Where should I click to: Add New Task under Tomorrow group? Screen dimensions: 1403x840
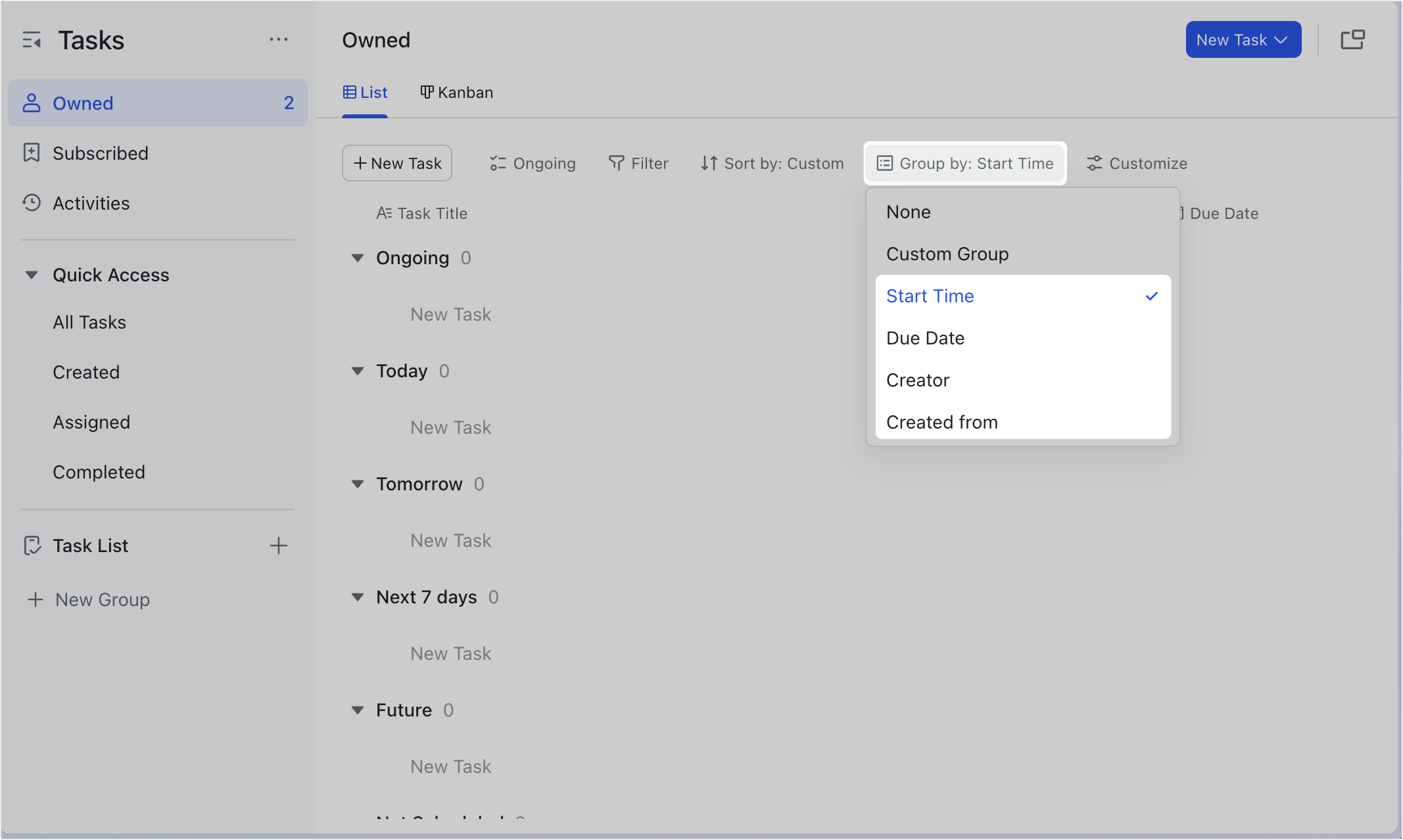click(x=451, y=540)
